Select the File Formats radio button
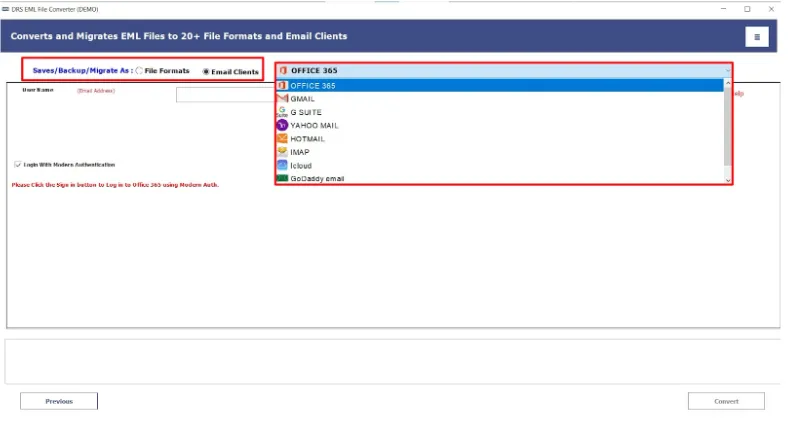The image size is (802, 431). pos(139,71)
